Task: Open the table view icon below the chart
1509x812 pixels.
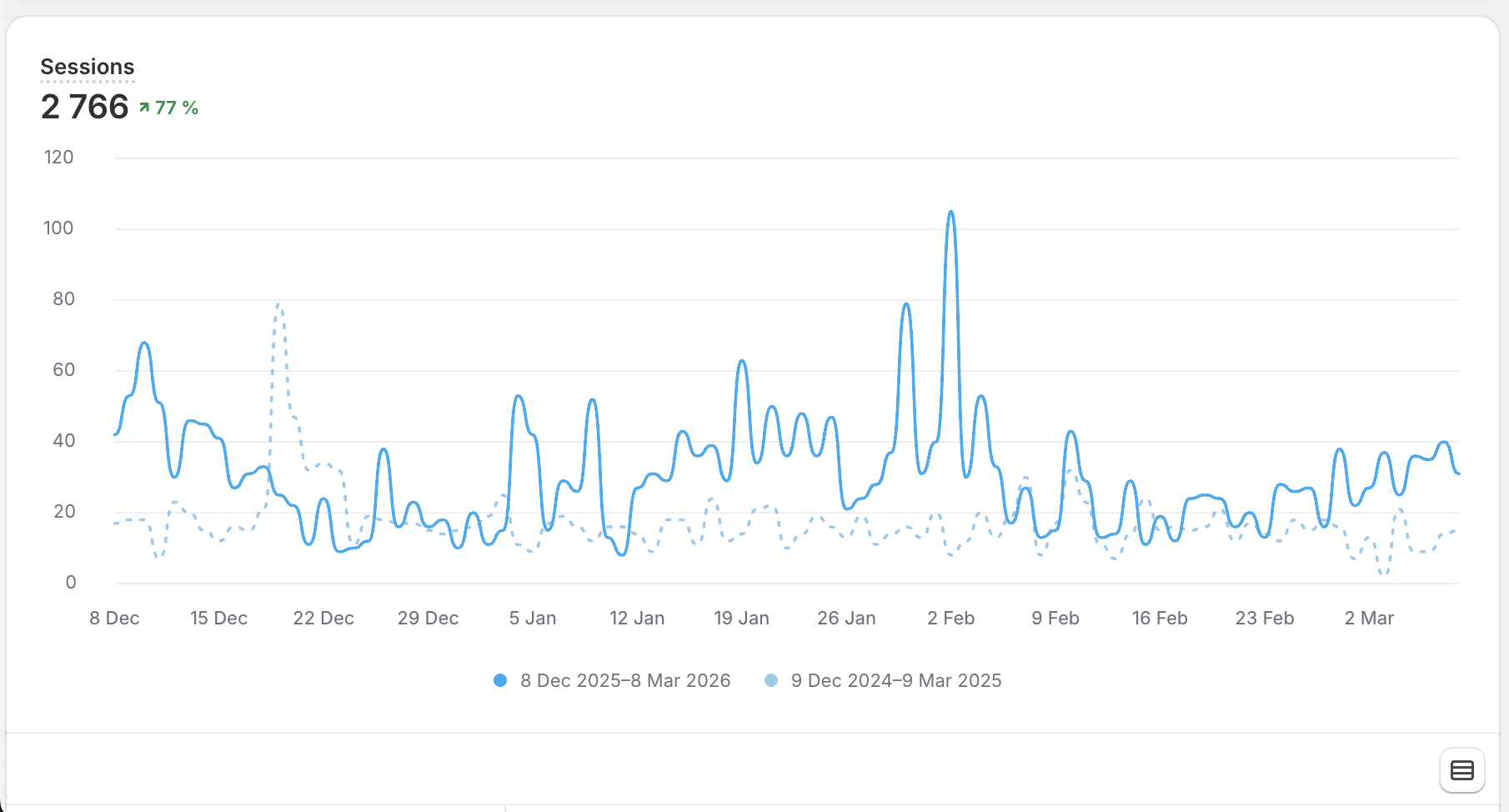Action: coord(1461,769)
